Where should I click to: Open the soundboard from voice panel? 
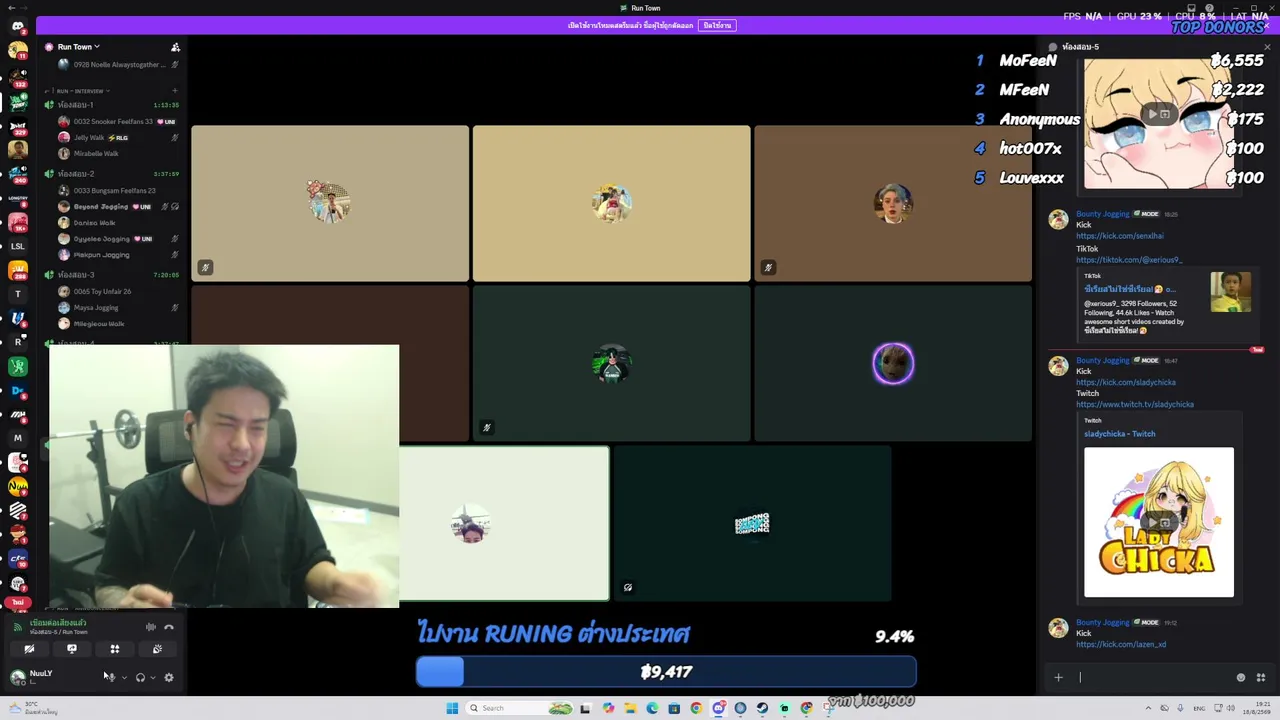coord(157,650)
